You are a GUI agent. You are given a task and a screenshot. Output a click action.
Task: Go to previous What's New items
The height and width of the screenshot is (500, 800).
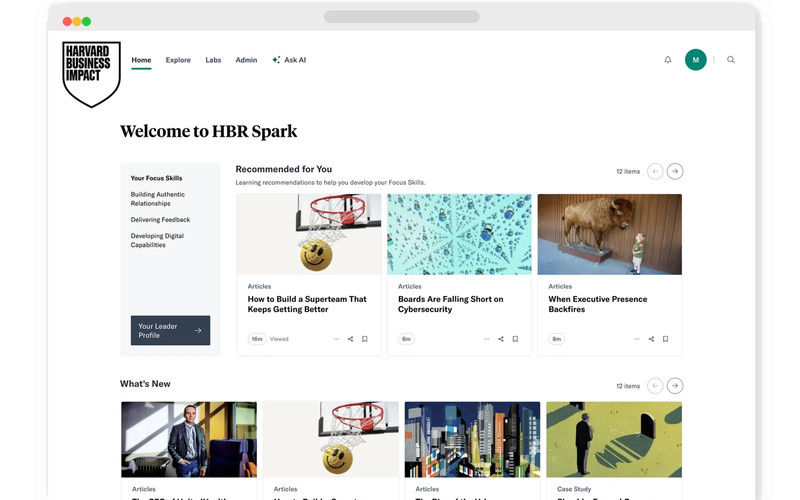[655, 386]
